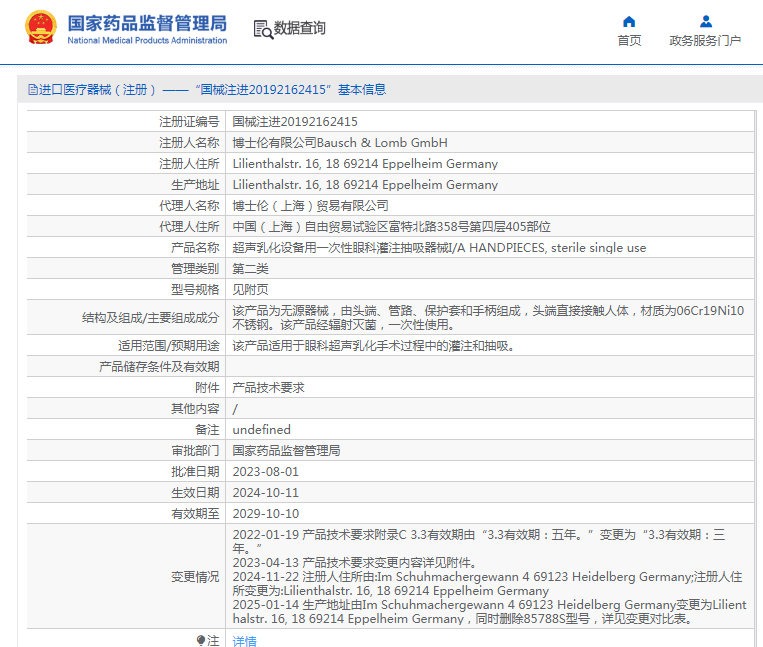
Task: Click the 产品技术要求 attachment value
Action: (x=268, y=388)
